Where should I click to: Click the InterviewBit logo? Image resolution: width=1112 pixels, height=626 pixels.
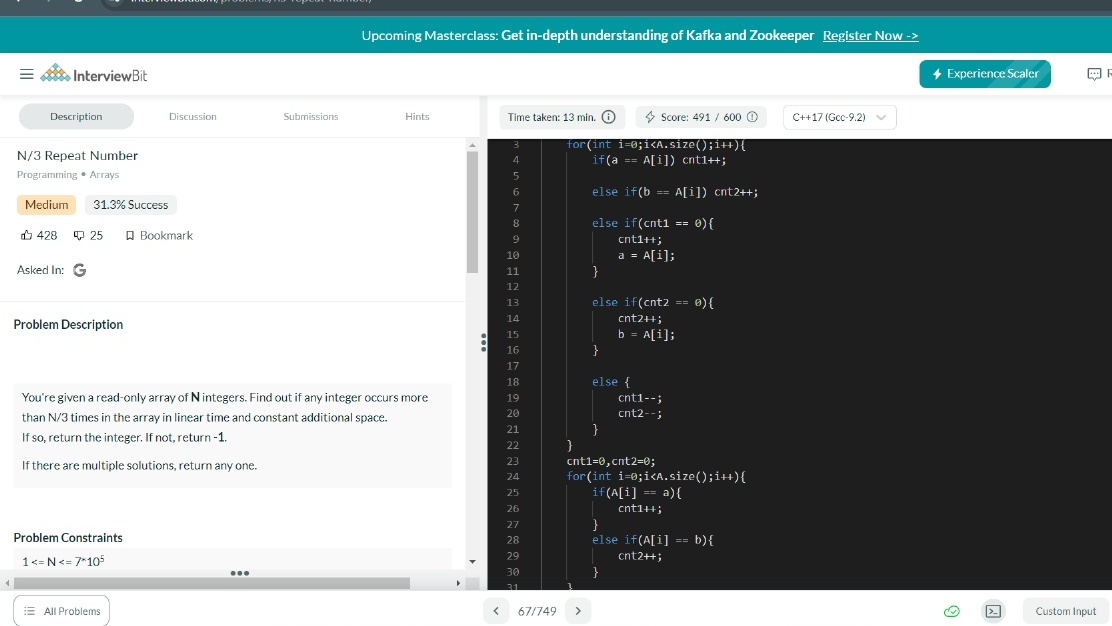click(x=95, y=73)
